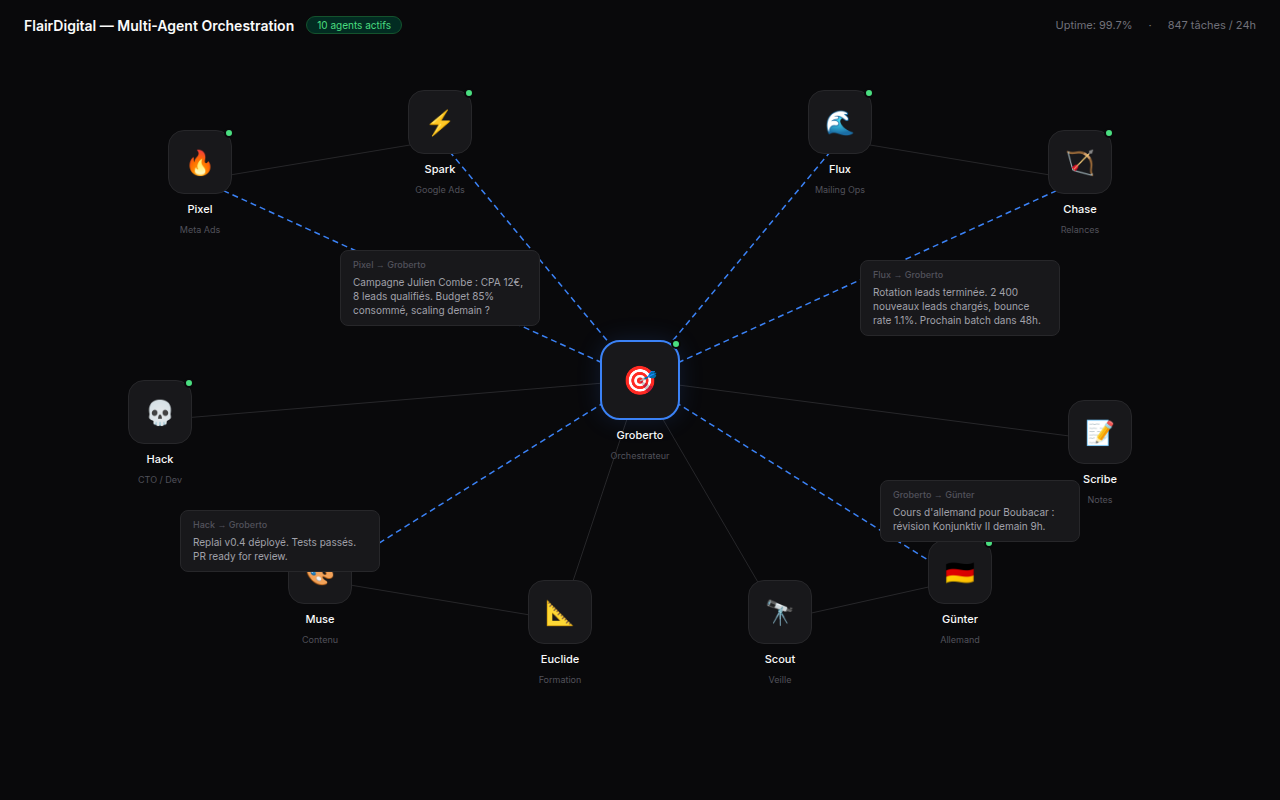Viewport: 1280px width, 800px height.
Task: Select the Scout Veille telescope icon
Action: coord(780,611)
